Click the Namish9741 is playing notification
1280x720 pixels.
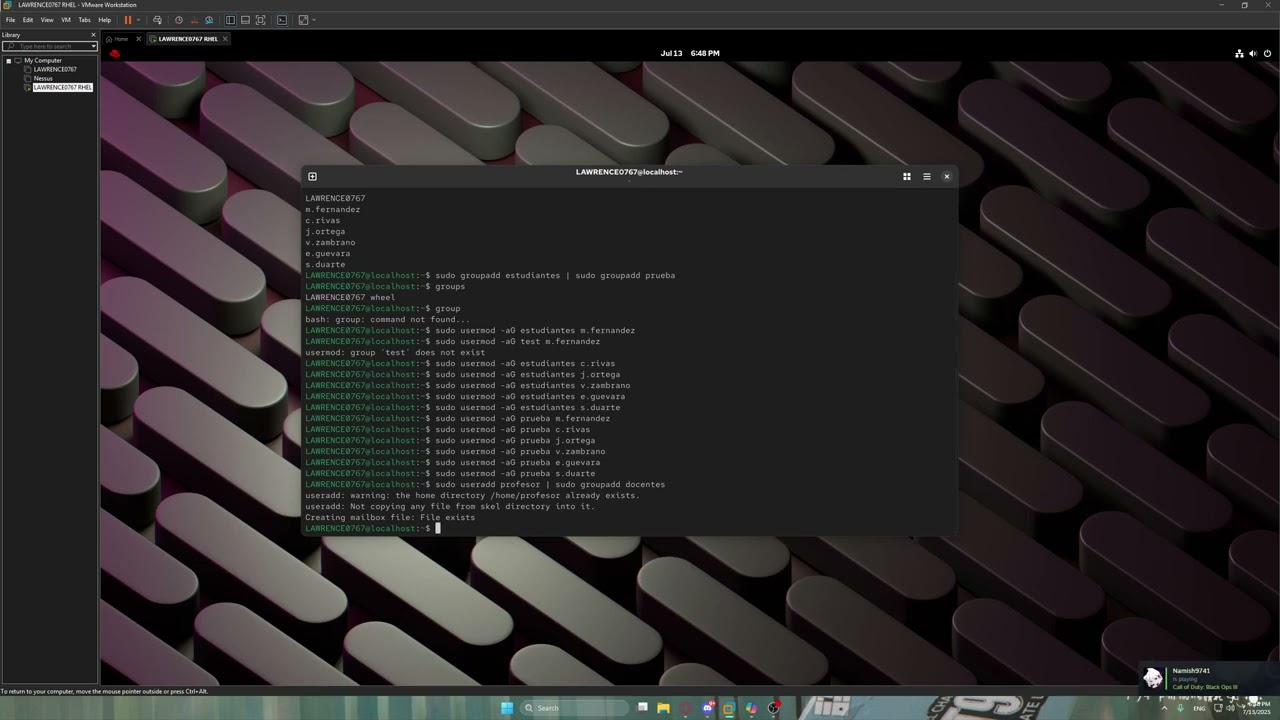(x=1208, y=678)
